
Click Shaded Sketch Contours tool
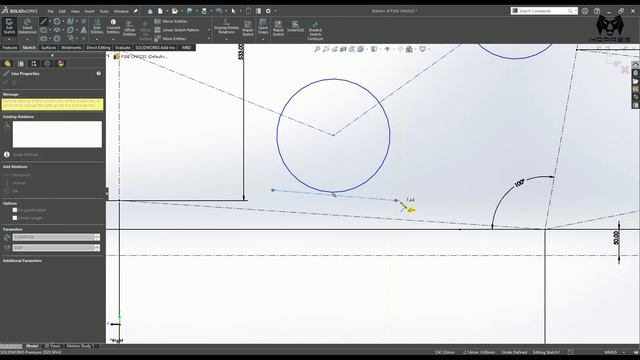click(315, 30)
